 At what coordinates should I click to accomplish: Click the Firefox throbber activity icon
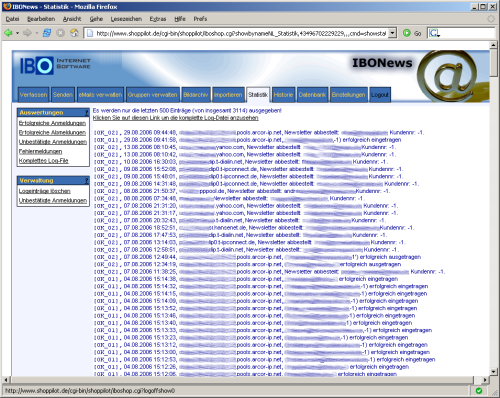pyautogui.click(x=491, y=19)
